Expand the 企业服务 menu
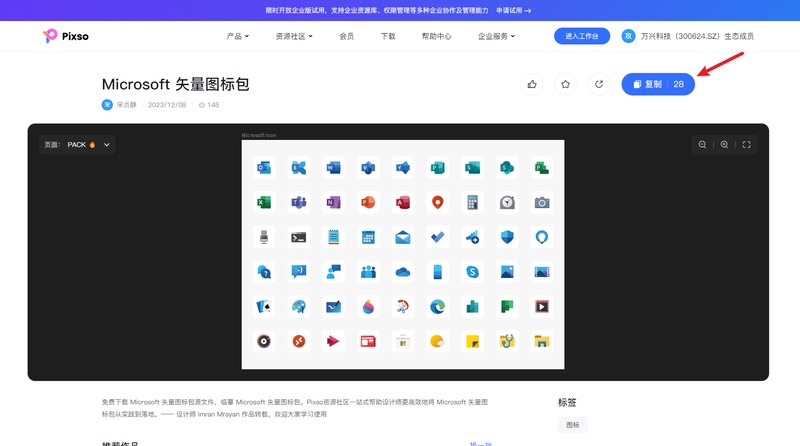 496,36
